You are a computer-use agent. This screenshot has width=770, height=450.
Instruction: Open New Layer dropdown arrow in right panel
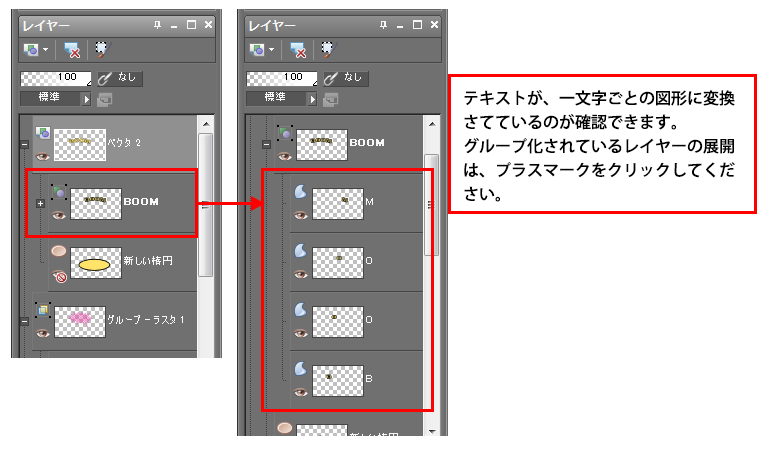coord(271,49)
